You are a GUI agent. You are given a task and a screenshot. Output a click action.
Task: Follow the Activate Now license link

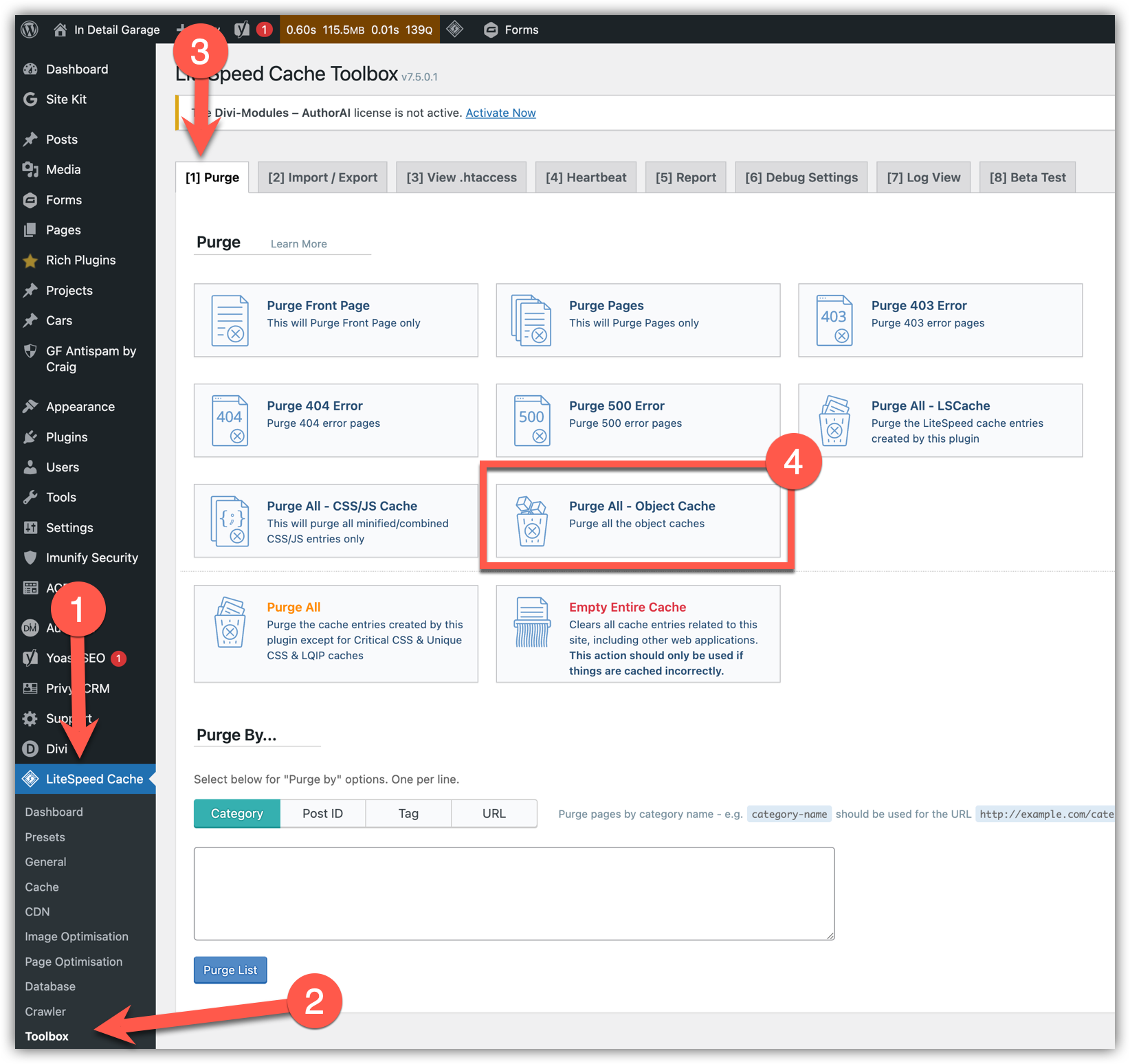point(500,113)
